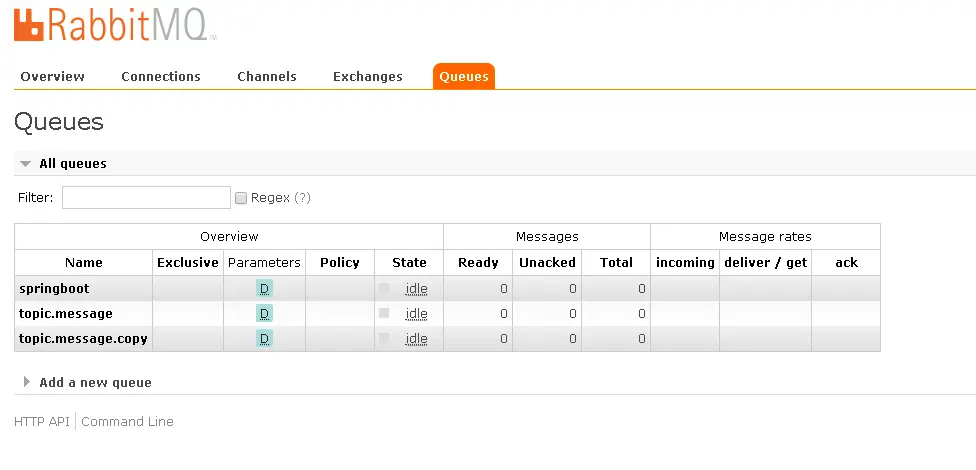Viewport: 976px width, 470px height.
Task: Go to the Exchanges tab
Action: (x=368, y=77)
